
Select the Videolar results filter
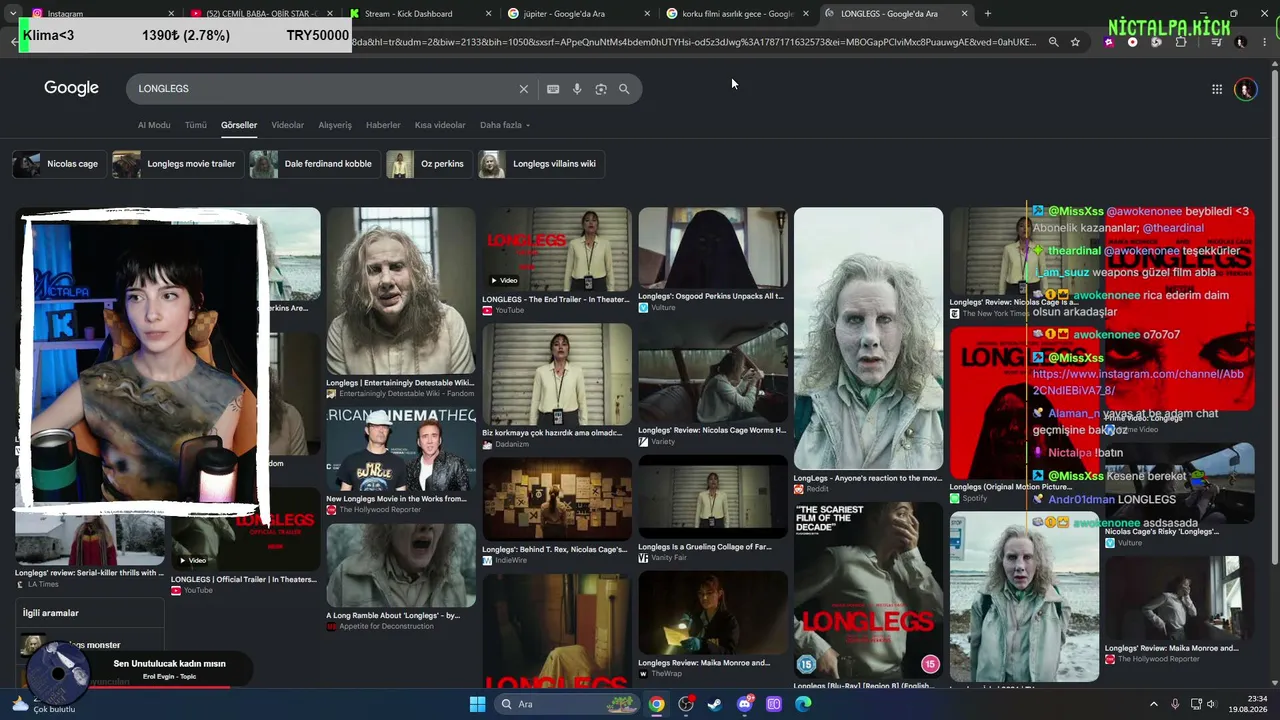[x=288, y=125]
